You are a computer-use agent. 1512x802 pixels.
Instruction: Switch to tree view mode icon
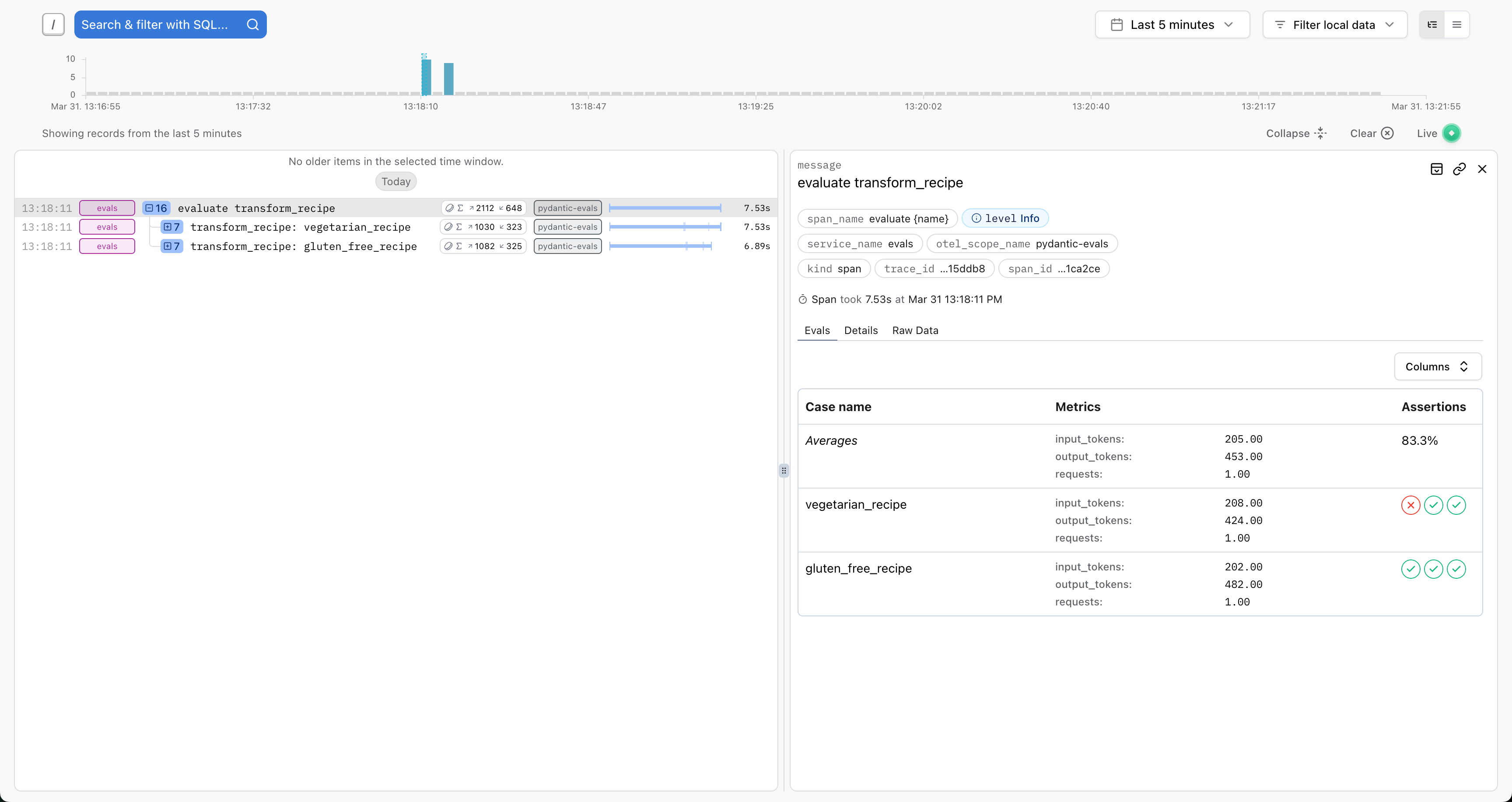pyautogui.click(x=1432, y=25)
